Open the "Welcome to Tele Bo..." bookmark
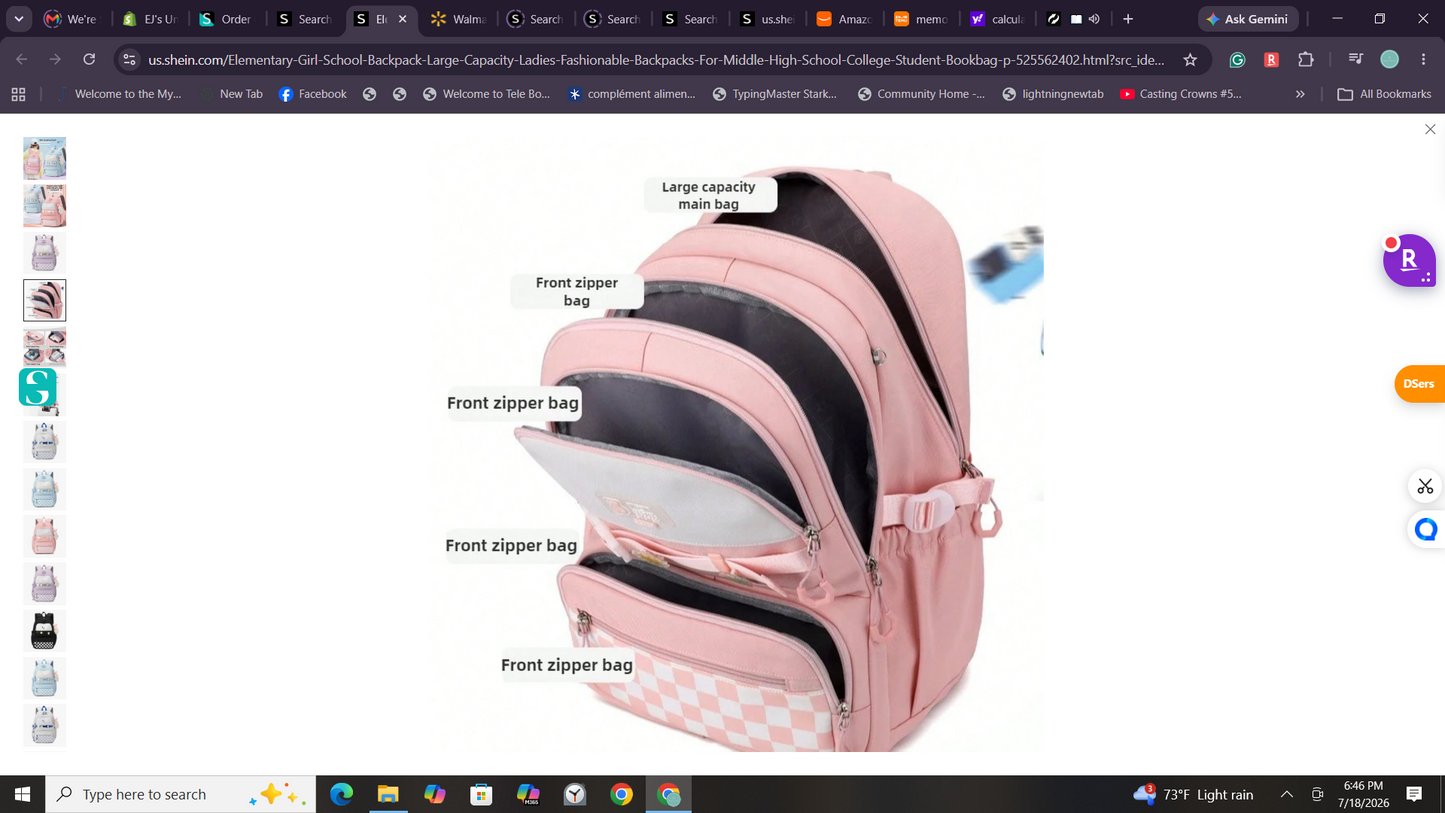This screenshot has height=813, width=1445. tap(487, 94)
